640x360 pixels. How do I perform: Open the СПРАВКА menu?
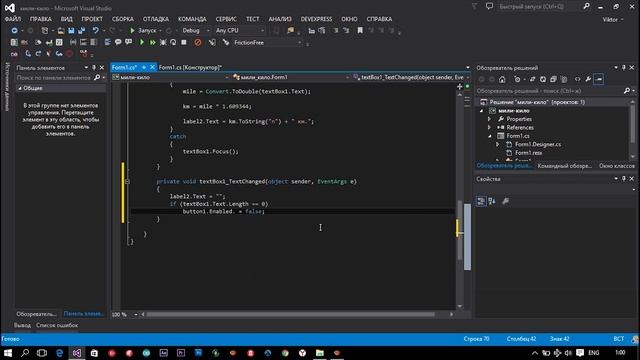pos(379,19)
